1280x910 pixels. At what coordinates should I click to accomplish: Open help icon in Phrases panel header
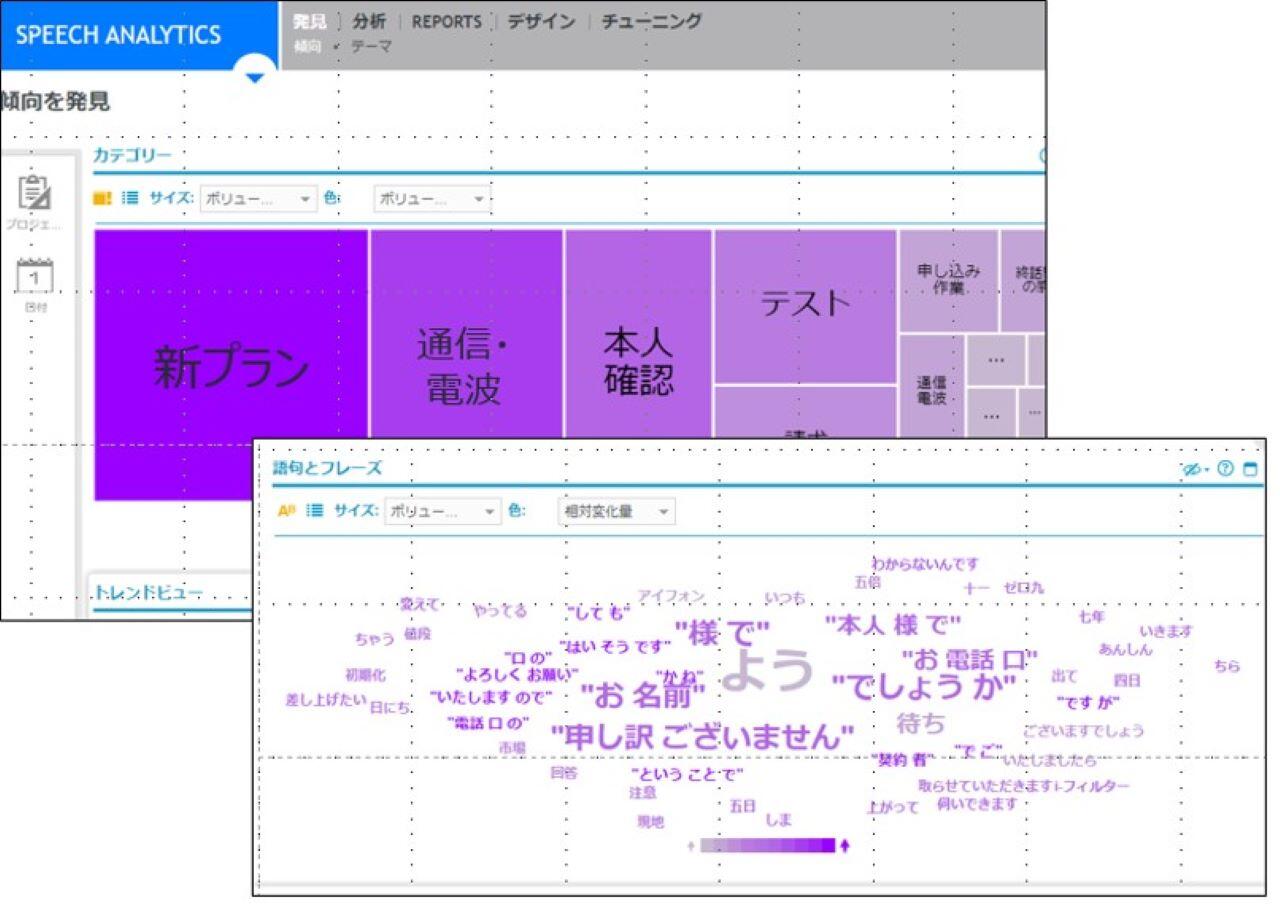click(1224, 469)
